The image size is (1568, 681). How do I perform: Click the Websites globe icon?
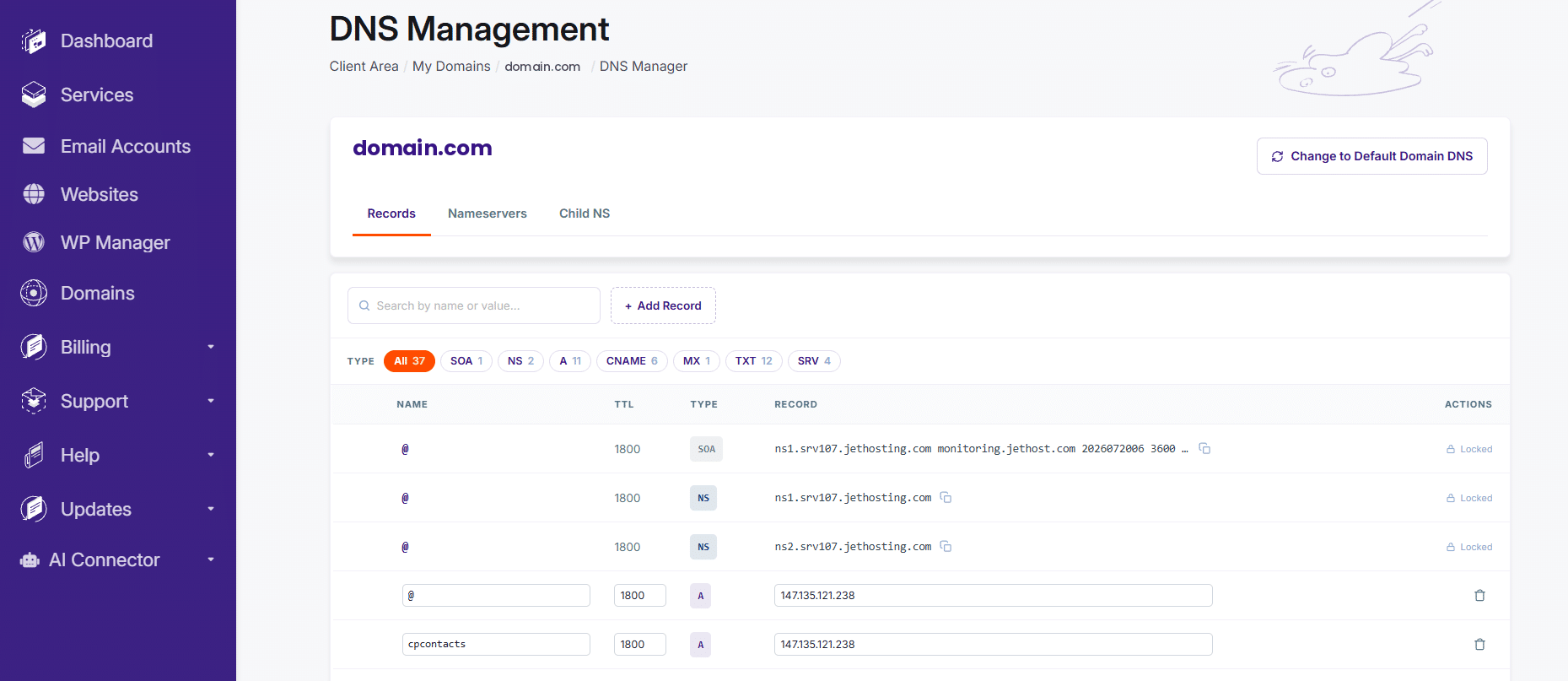click(34, 194)
